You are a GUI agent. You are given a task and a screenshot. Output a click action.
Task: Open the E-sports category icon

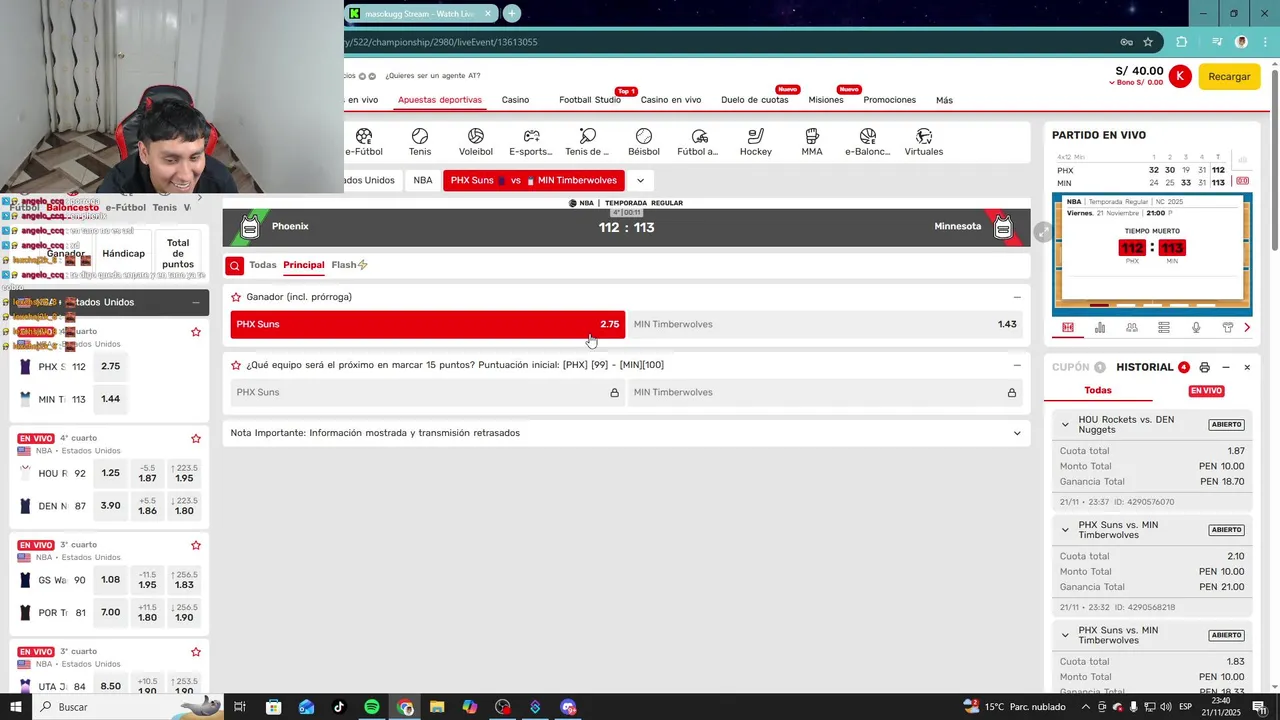[x=531, y=142]
